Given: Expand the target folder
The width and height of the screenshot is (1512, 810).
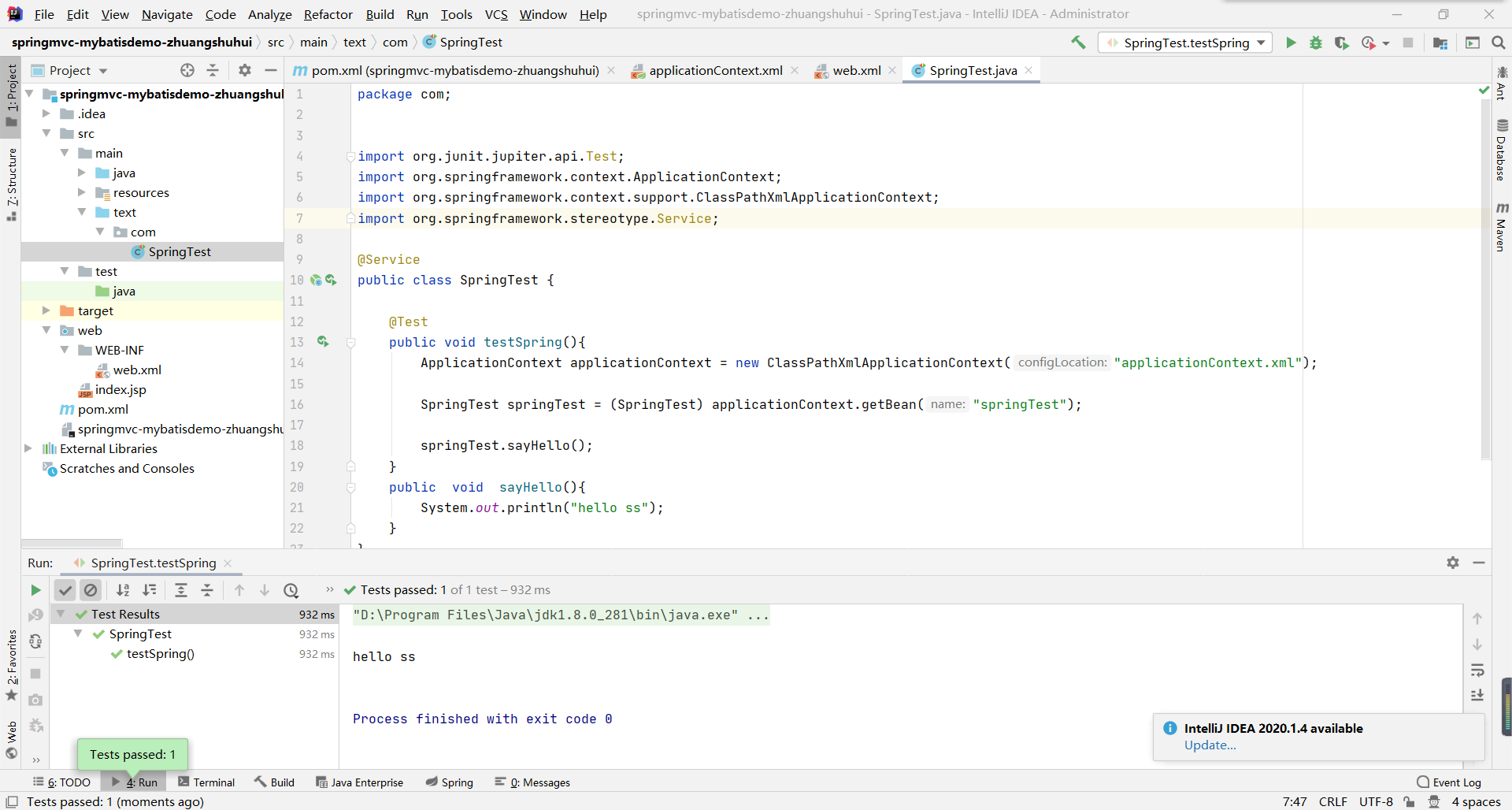Looking at the screenshot, I should [x=46, y=310].
